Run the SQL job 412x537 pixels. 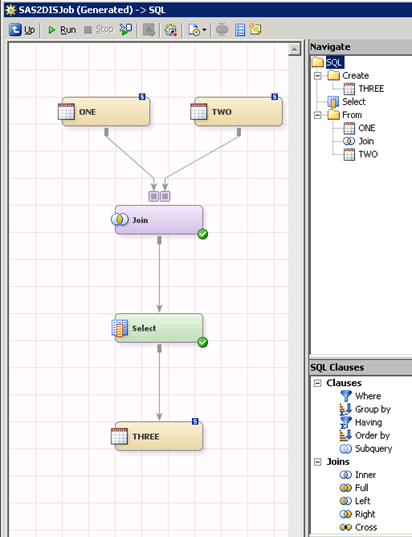click(x=62, y=30)
